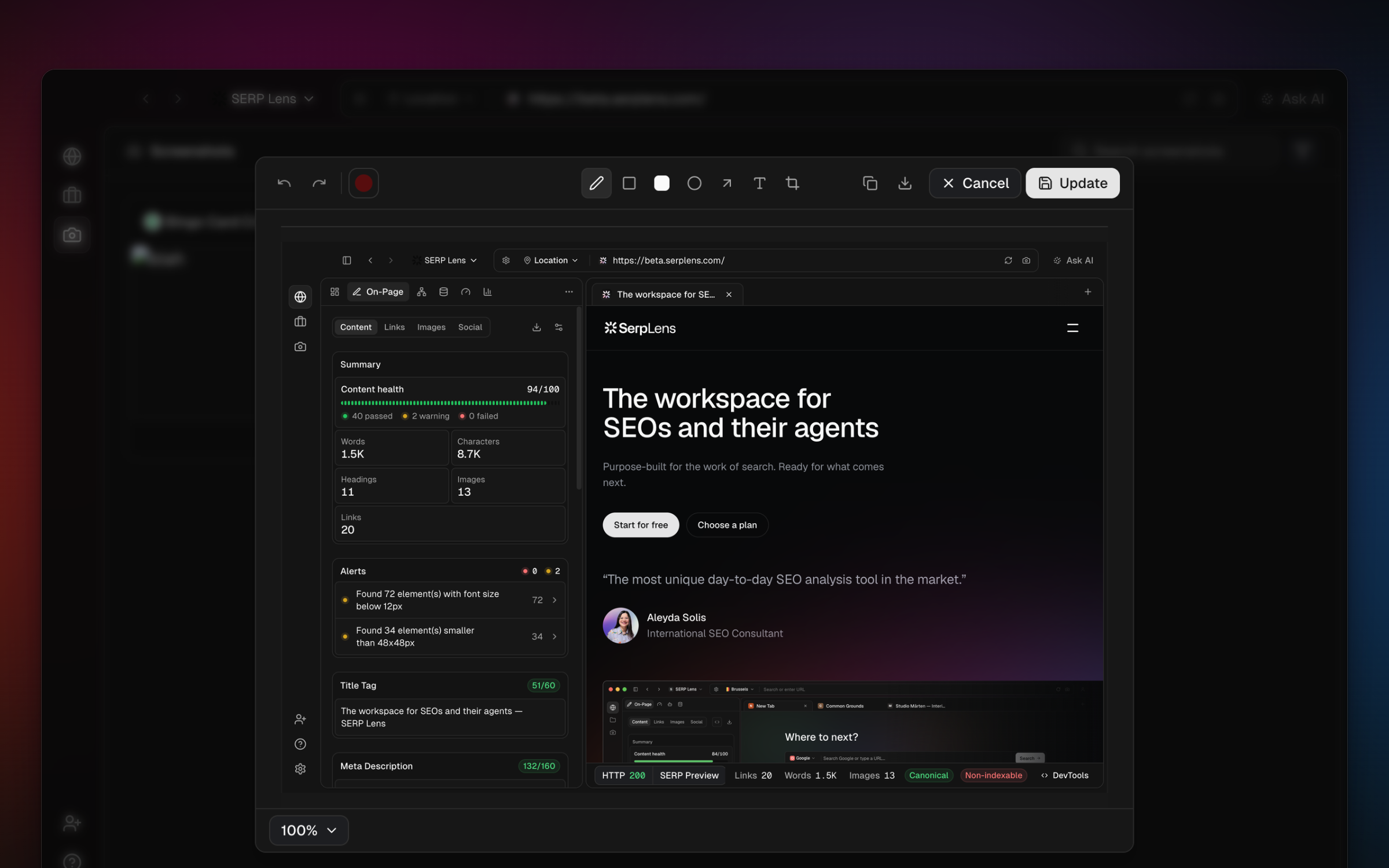Select the outlined rectangle tool
1389x868 pixels.
629,183
